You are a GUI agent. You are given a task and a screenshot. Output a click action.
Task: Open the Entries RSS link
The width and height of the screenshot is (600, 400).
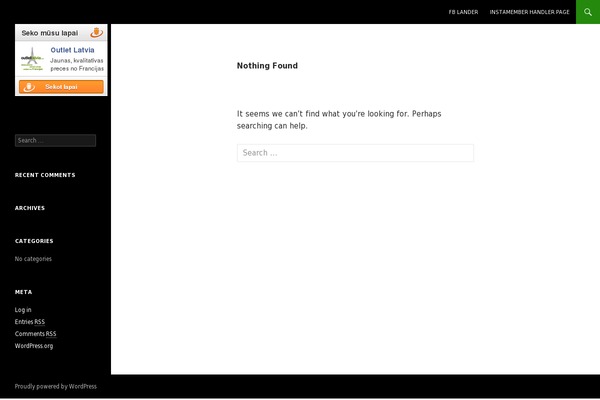[30, 322]
